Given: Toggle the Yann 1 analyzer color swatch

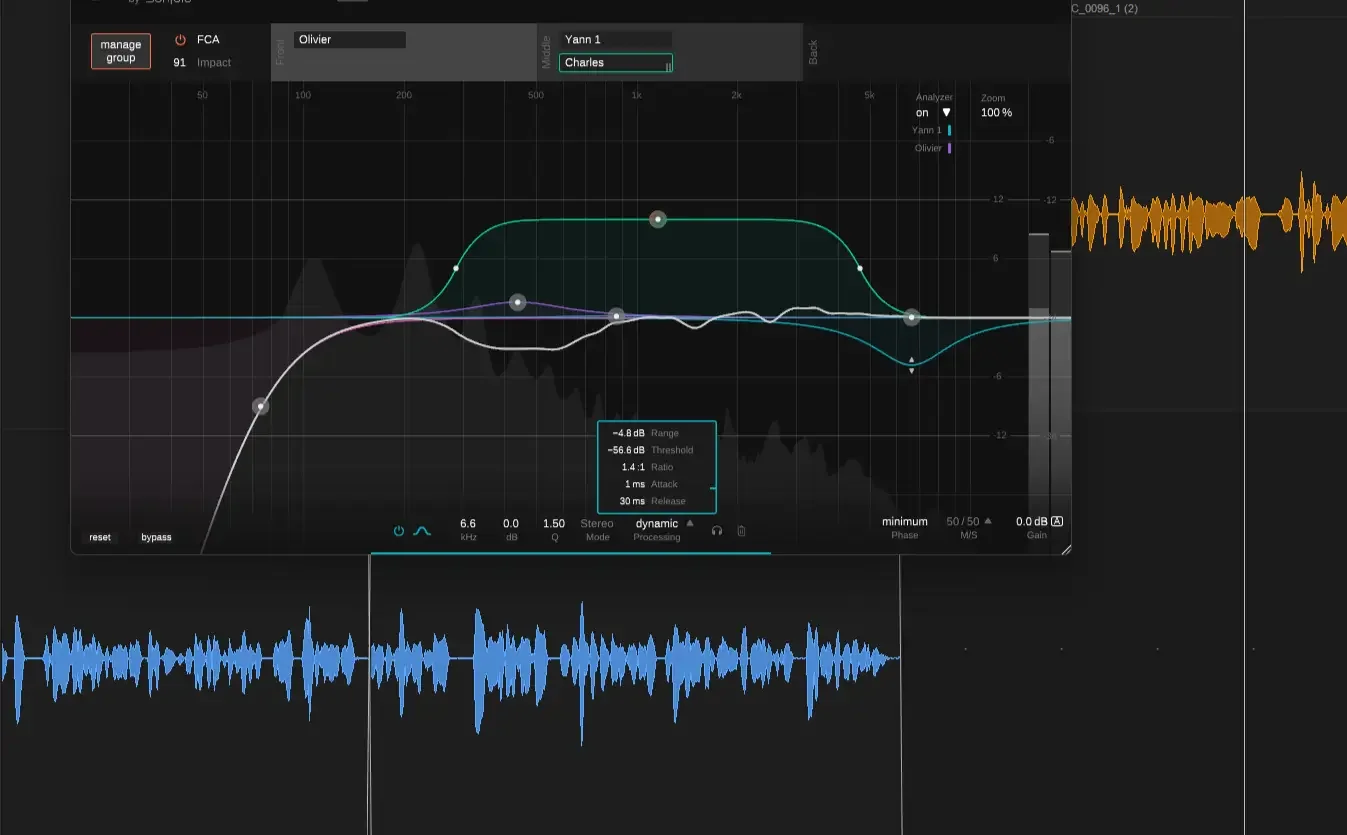Looking at the screenshot, I should click(x=949, y=130).
